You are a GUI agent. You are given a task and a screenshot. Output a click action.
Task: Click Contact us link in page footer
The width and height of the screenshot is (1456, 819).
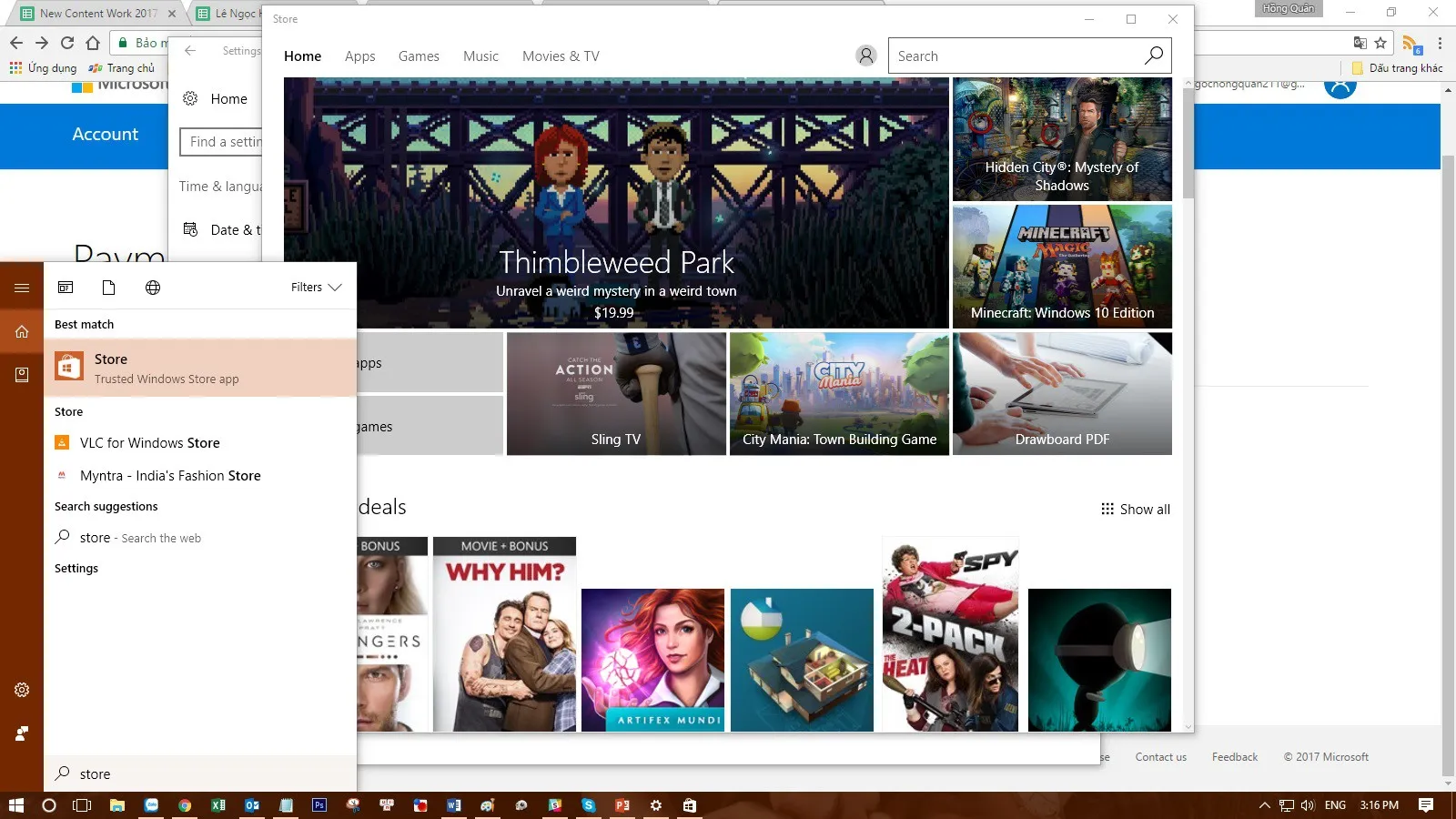pos(1161,757)
